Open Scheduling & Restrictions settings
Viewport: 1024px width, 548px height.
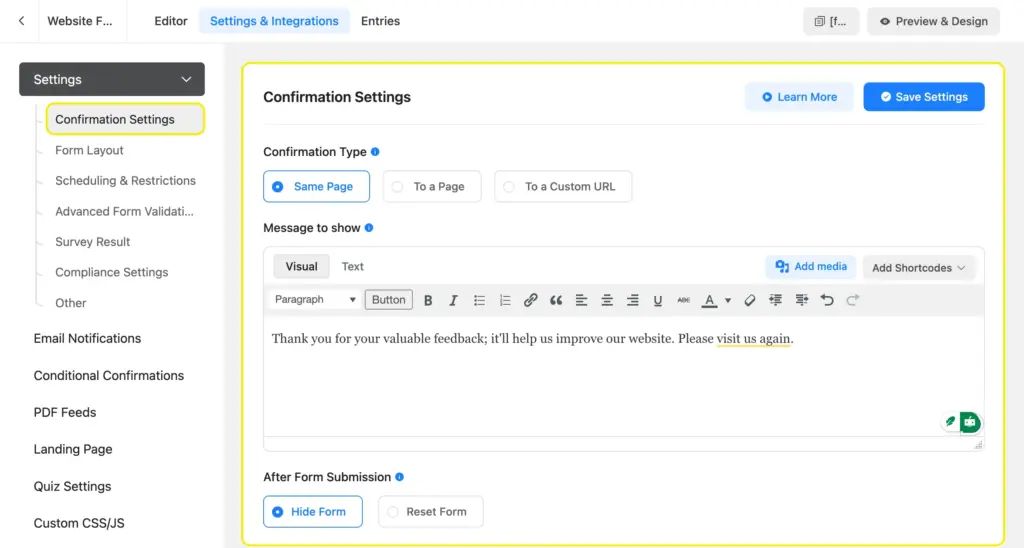125,180
